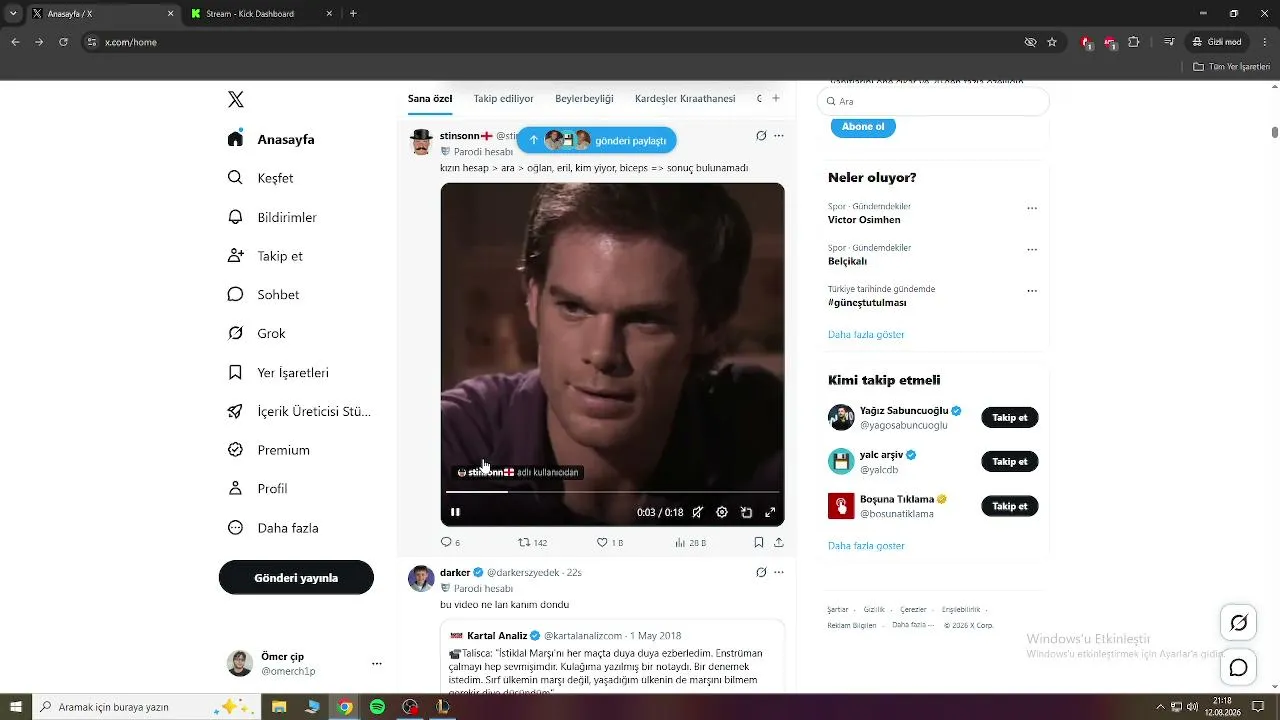Repost the stinsonn post
The height and width of the screenshot is (720, 1280).
coord(532,542)
